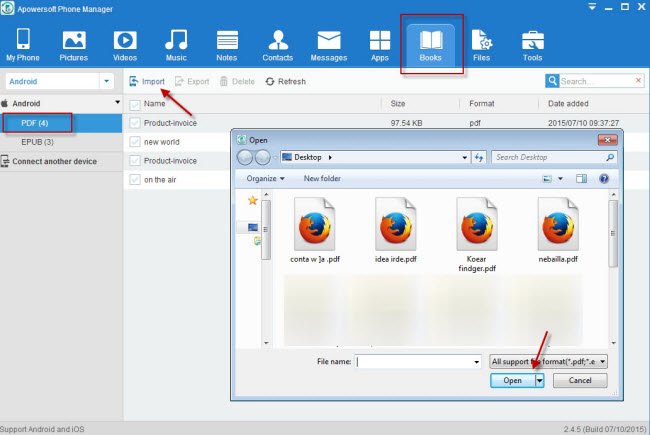Open the Contacts section
The width and height of the screenshot is (650, 435).
278,45
